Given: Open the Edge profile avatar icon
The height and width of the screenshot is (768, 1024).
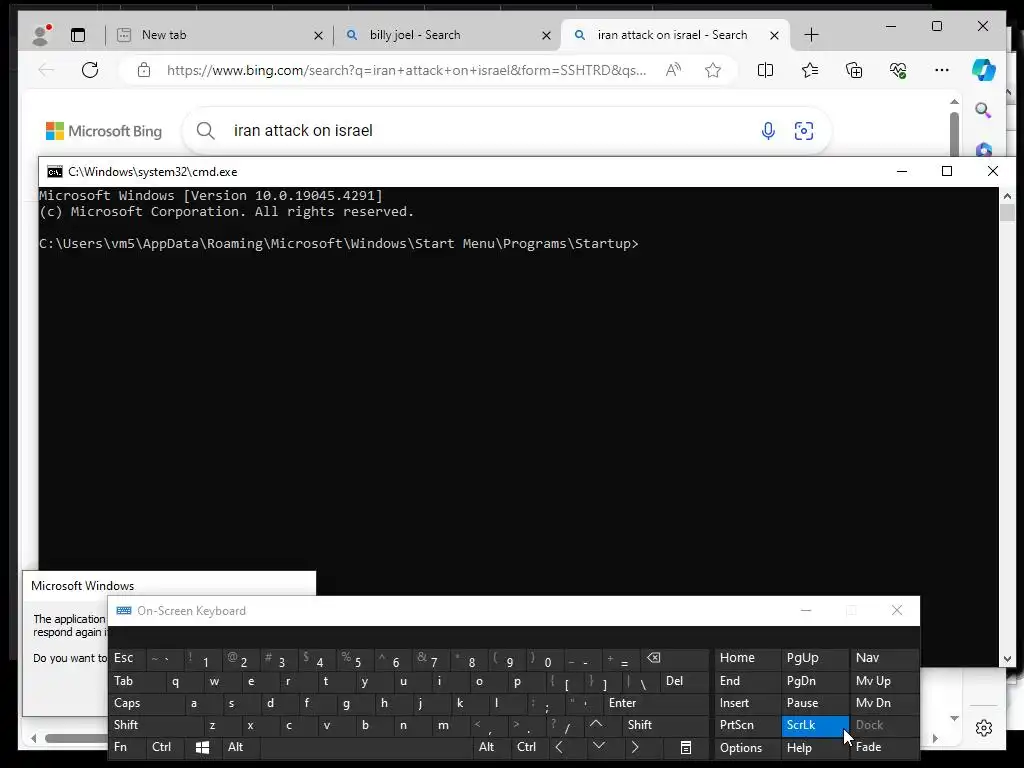Looking at the screenshot, I should (x=42, y=35).
